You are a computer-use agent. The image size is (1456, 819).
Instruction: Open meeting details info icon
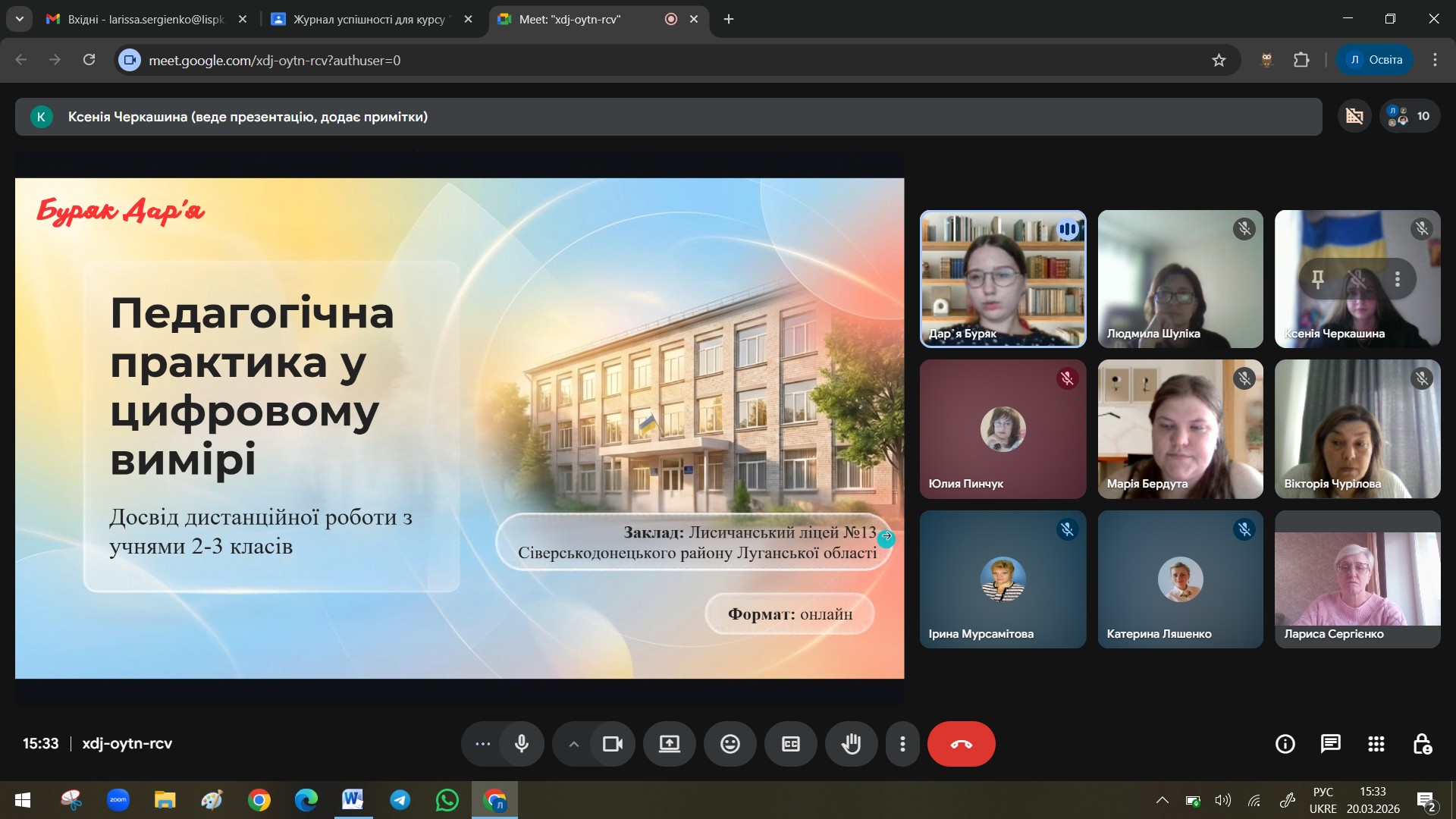(x=1285, y=744)
